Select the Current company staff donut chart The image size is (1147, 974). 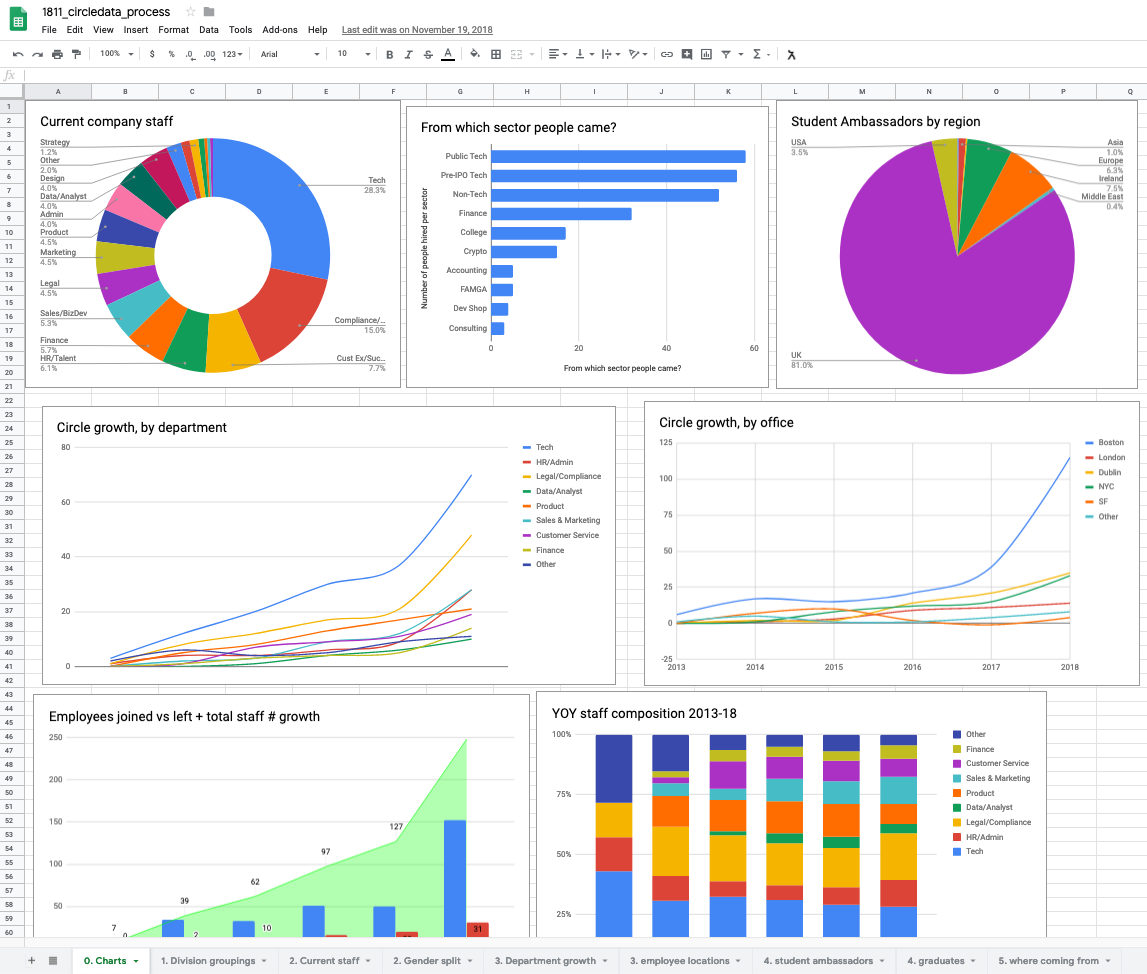tap(213, 244)
